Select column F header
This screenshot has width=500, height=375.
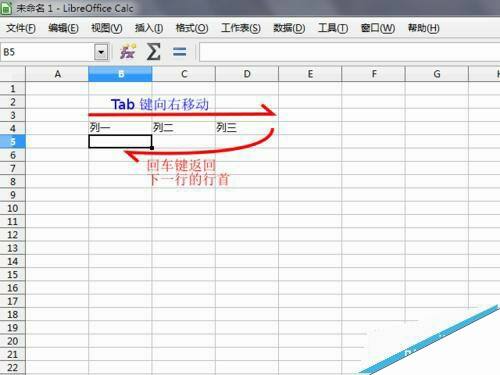point(374,74)
